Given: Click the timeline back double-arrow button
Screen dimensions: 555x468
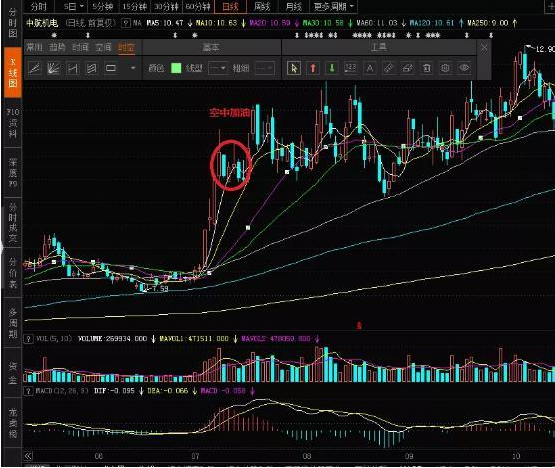Looking at the screenshot, I should 28,456.
